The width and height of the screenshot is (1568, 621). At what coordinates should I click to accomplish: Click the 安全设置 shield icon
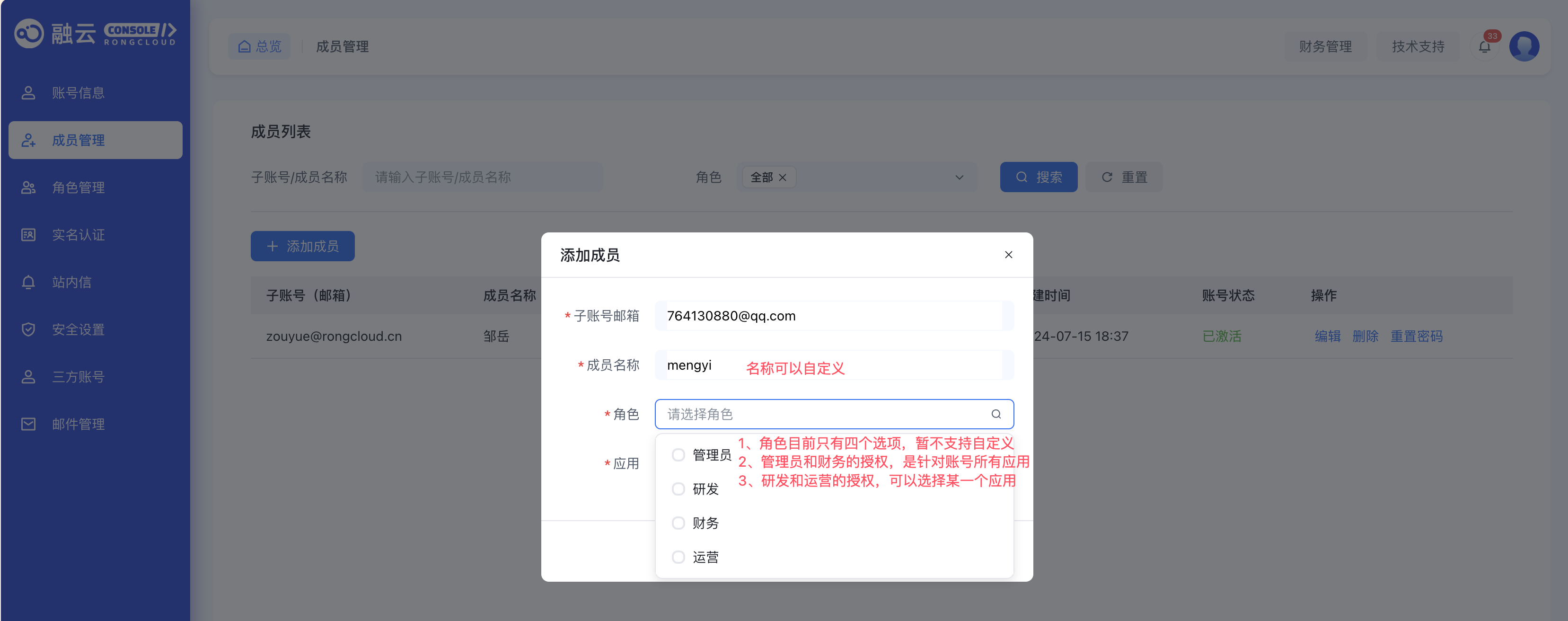pyautogui.click(x=28, y=329)
